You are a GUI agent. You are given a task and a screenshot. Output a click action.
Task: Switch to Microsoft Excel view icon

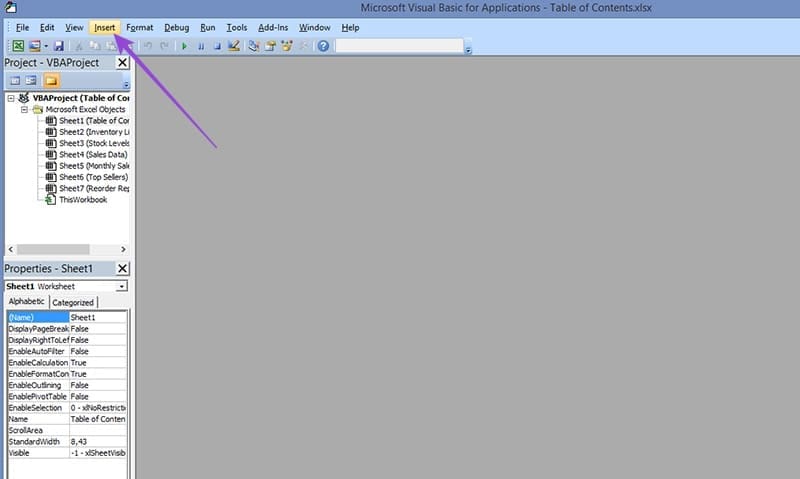18,46
